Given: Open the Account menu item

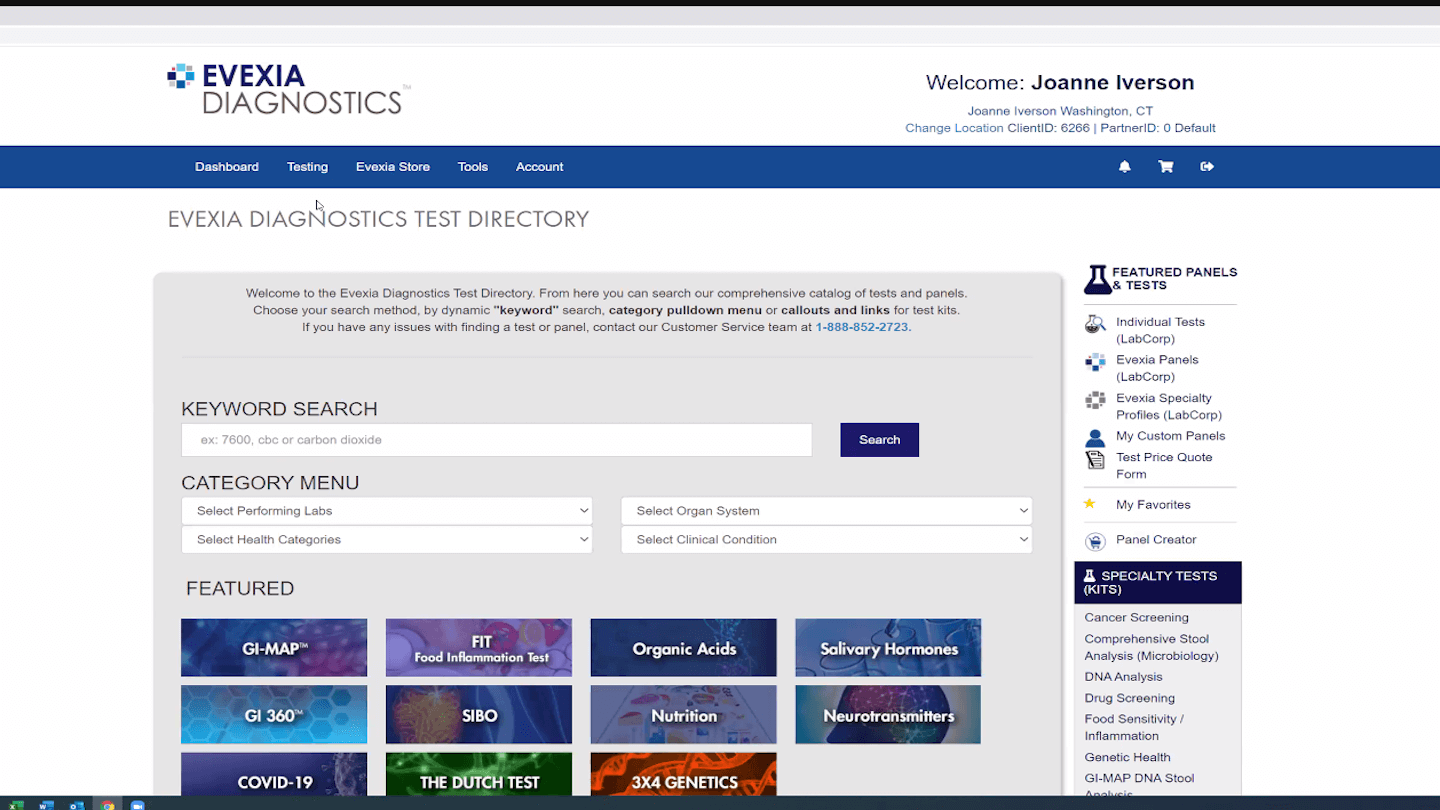Looking at the screenshot, I should pos(539,167).
